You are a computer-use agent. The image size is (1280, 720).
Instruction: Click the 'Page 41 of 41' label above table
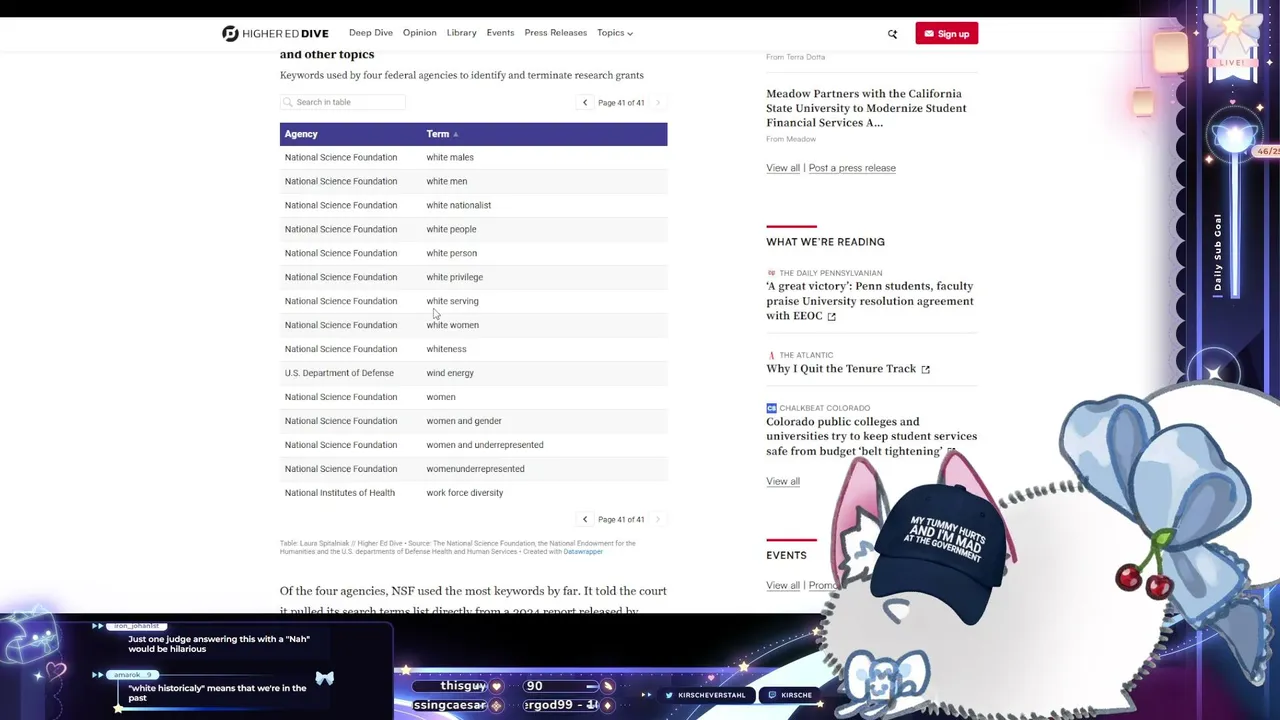pos(621,103)
